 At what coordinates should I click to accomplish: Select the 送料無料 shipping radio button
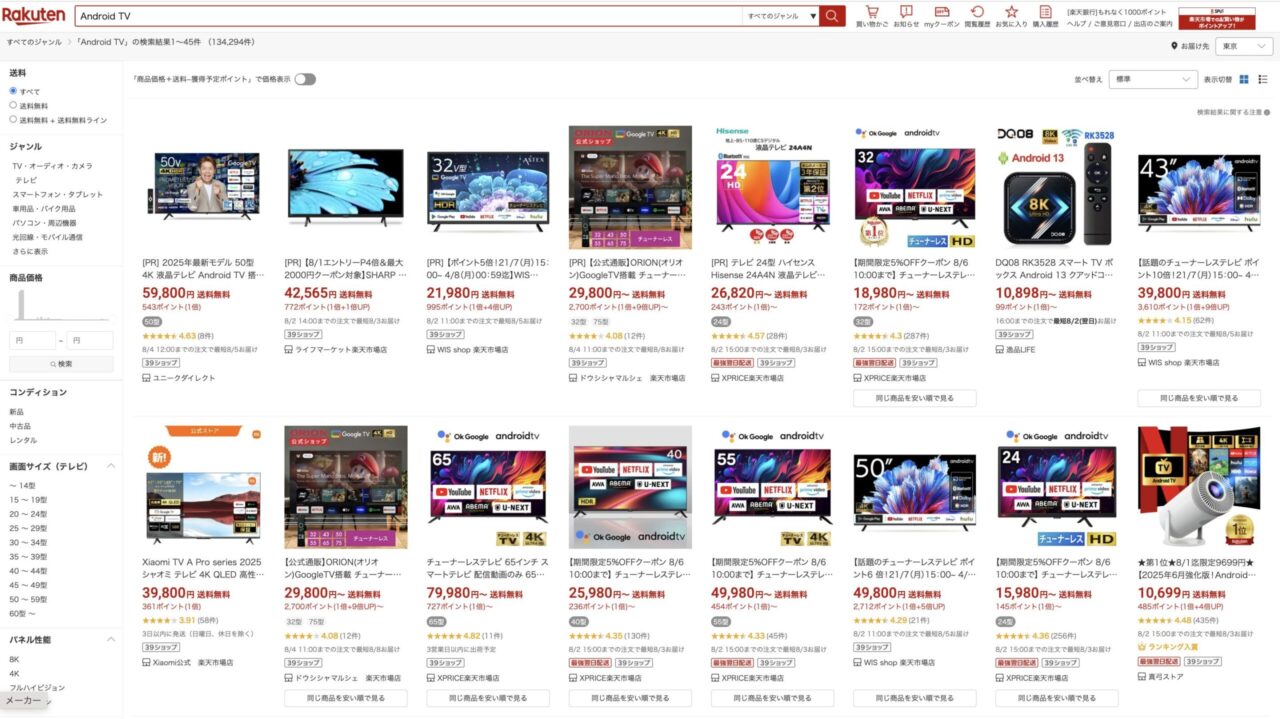click(14, 105)
